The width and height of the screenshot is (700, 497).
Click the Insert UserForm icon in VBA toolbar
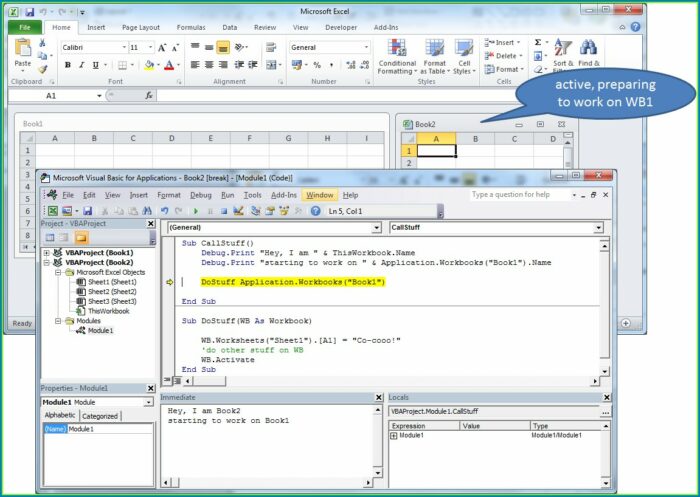coord(67,211)
